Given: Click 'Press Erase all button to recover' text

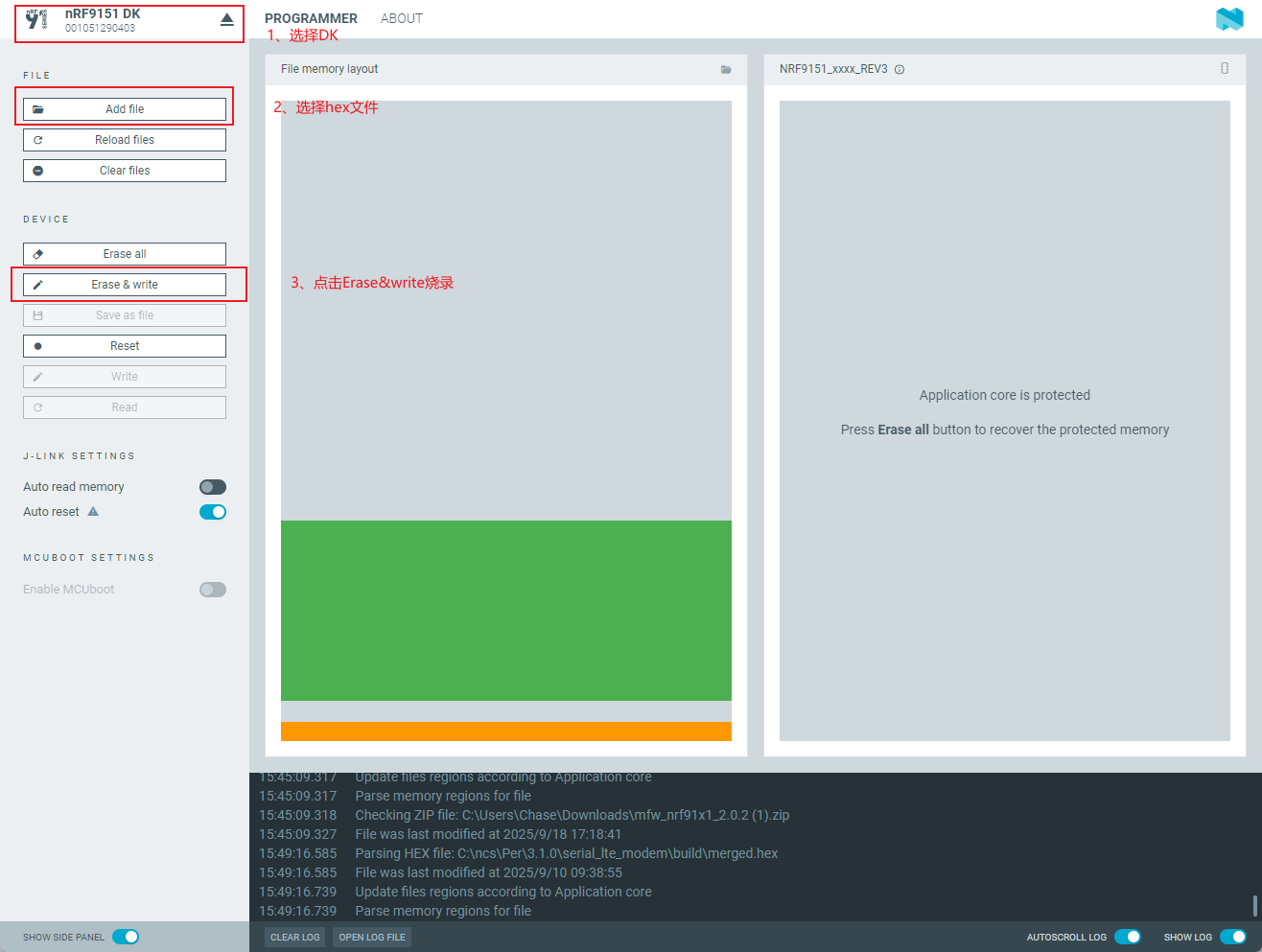Looking at the screenshot, I should click(x=1005, y=430).
